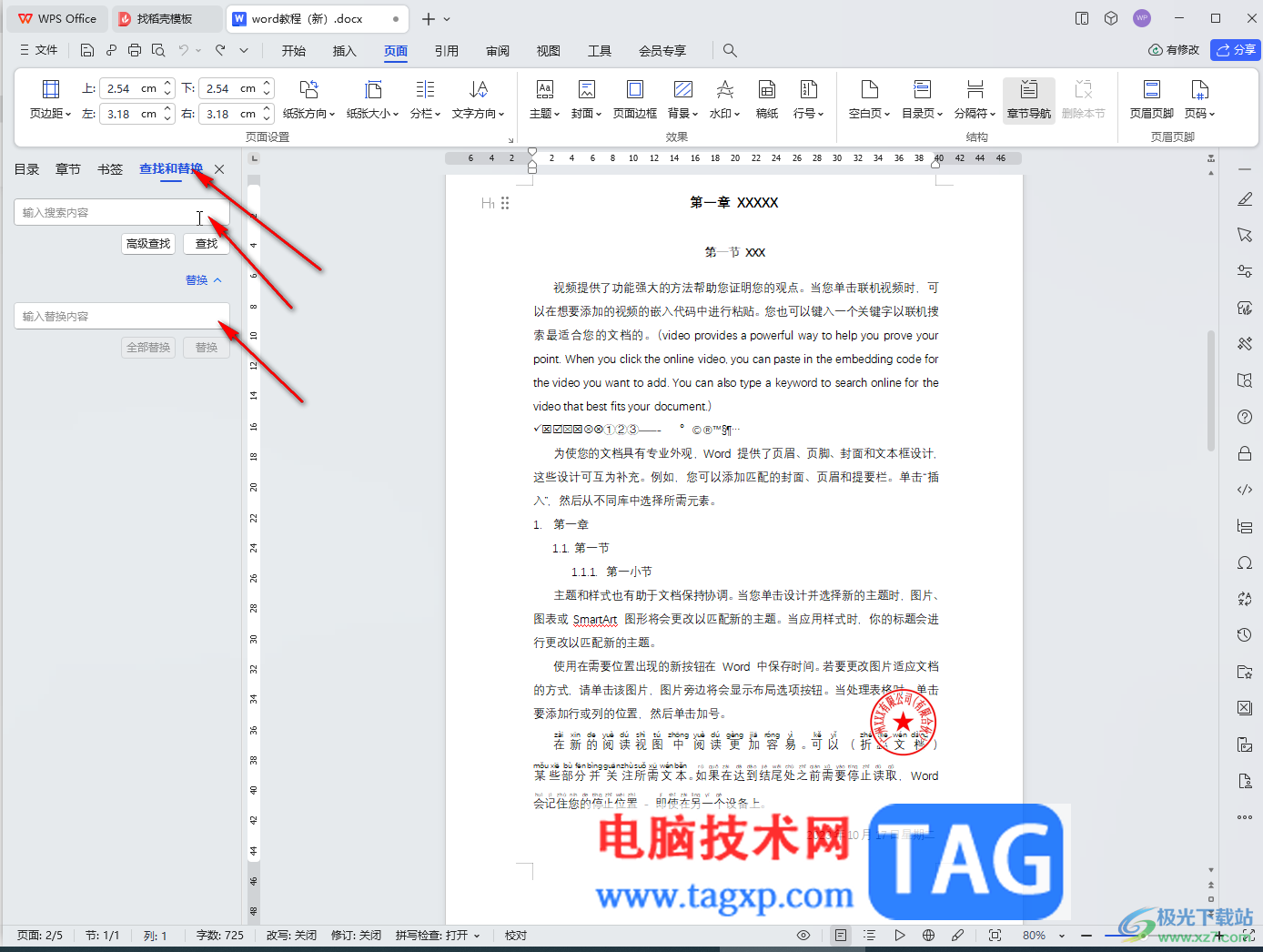Toggle 改写 overwrite mode in status bar
Image resolution: width=1263 pixels, height=952 pixels.
(291, 935)
